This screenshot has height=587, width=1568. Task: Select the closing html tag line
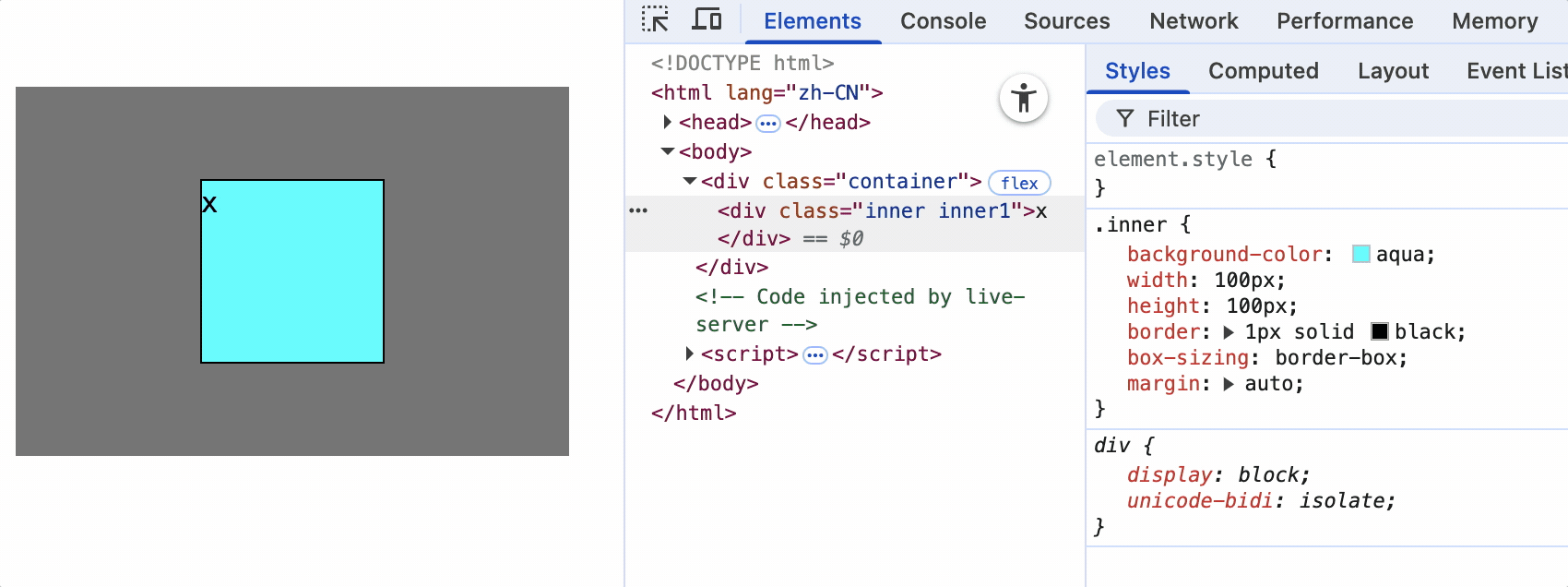point(694,413)
